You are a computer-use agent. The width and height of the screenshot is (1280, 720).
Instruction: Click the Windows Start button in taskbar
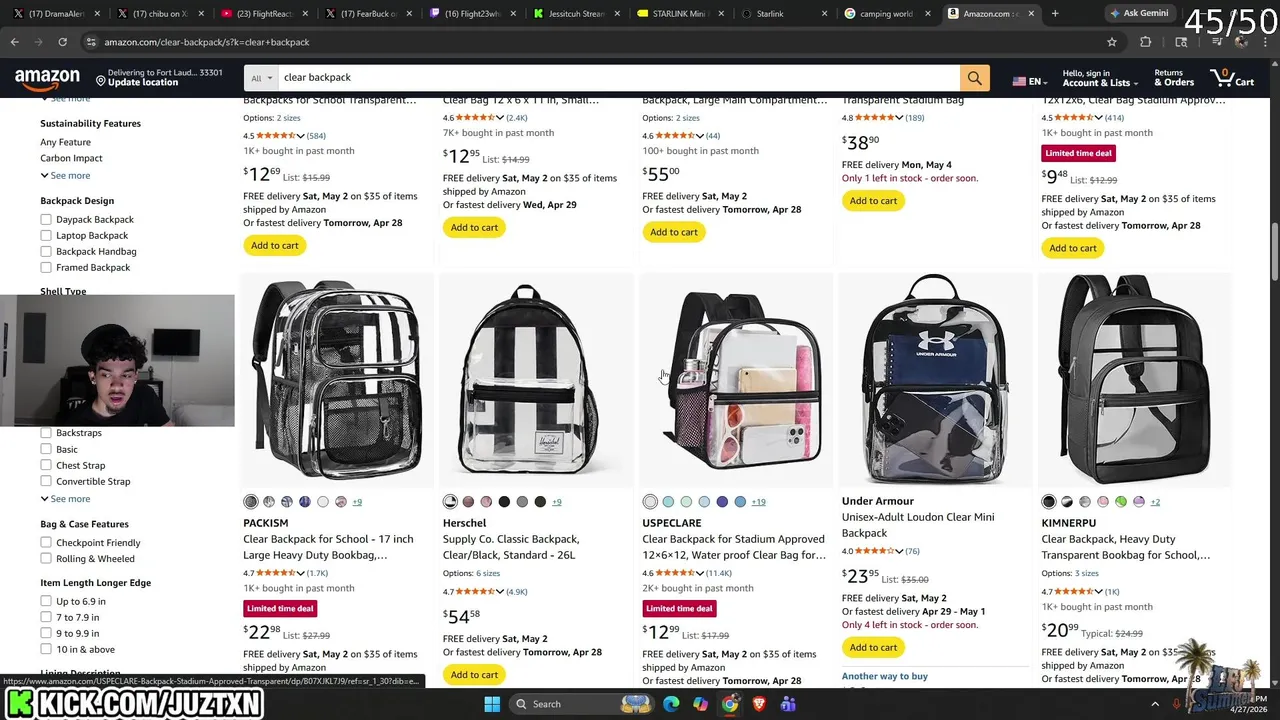pos(492,704)
